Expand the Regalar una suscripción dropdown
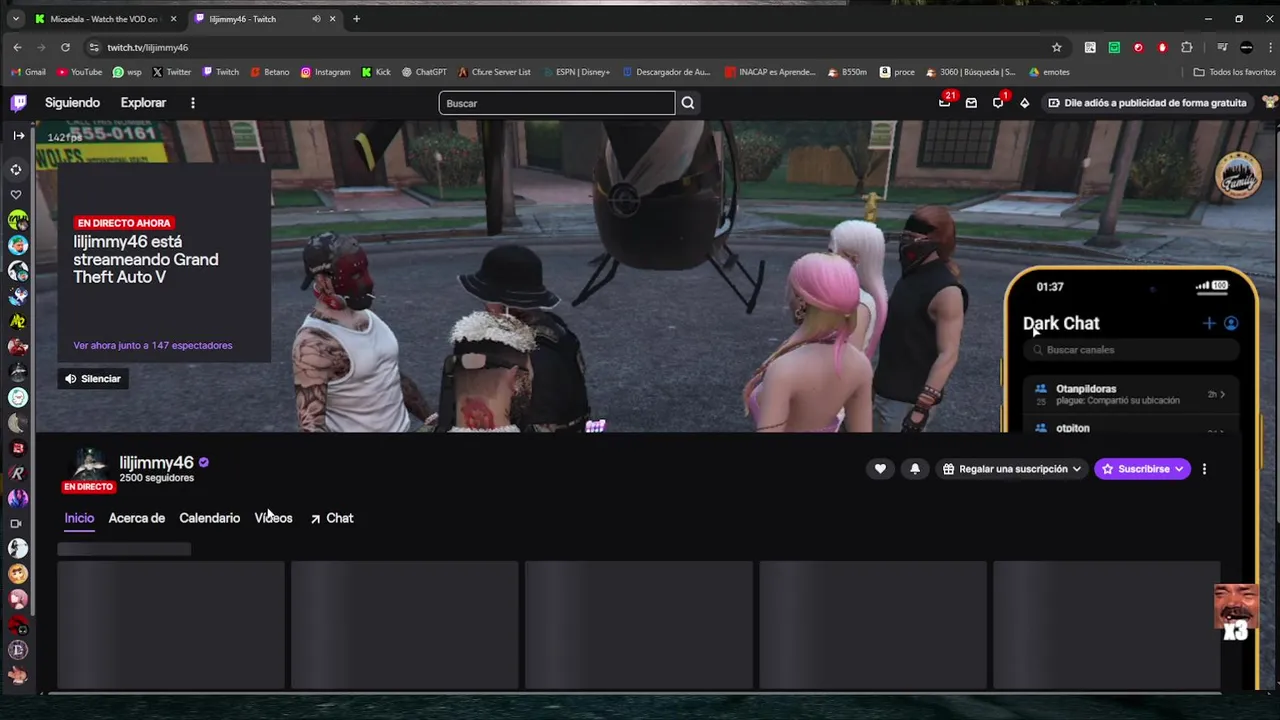Screen dimensions: 1280x720 (x=1012, y=469)
